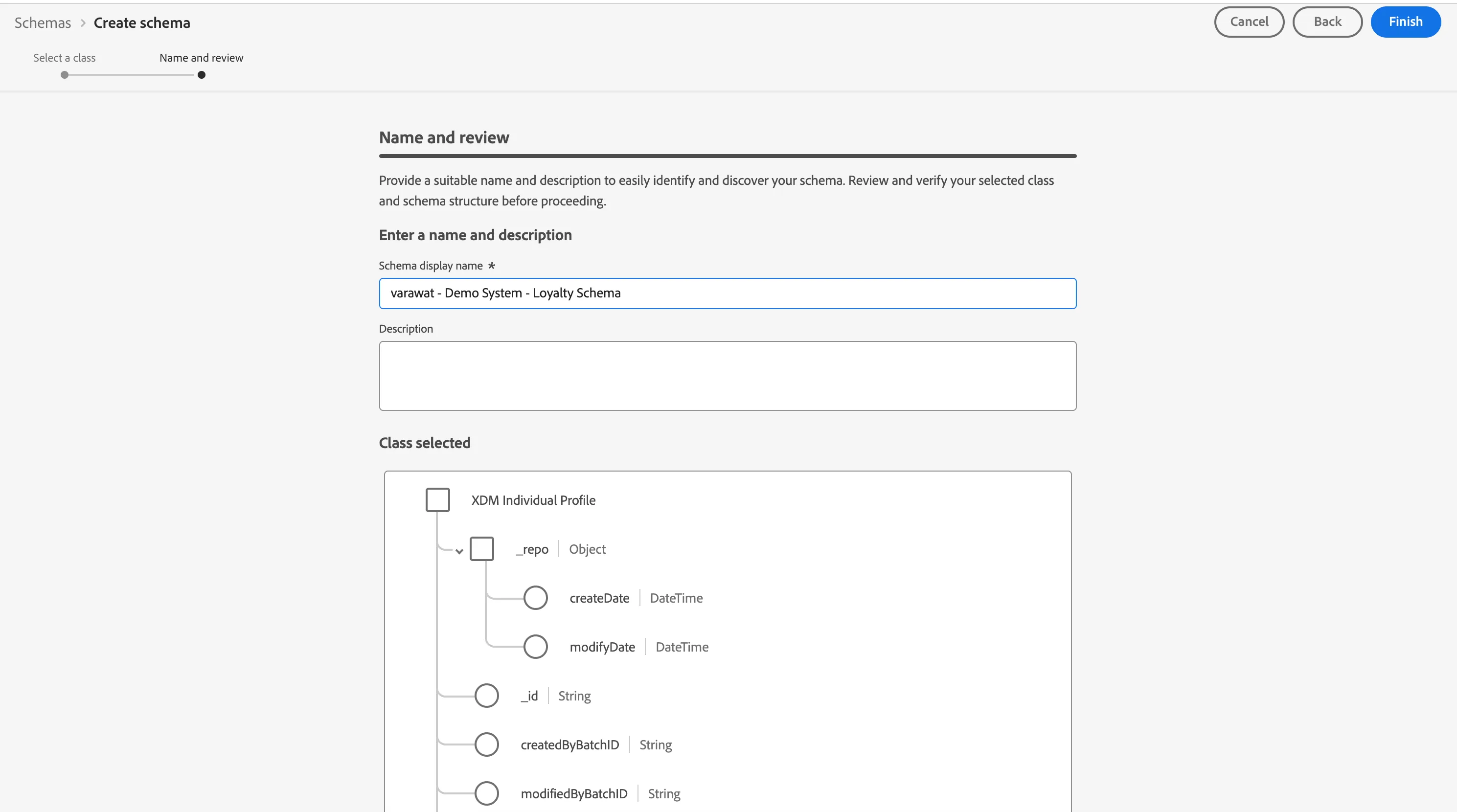The height and width of the screenshot is (812, 1457).
Task: Click the Object type of _repo
Action: click(x=587, y=550)
